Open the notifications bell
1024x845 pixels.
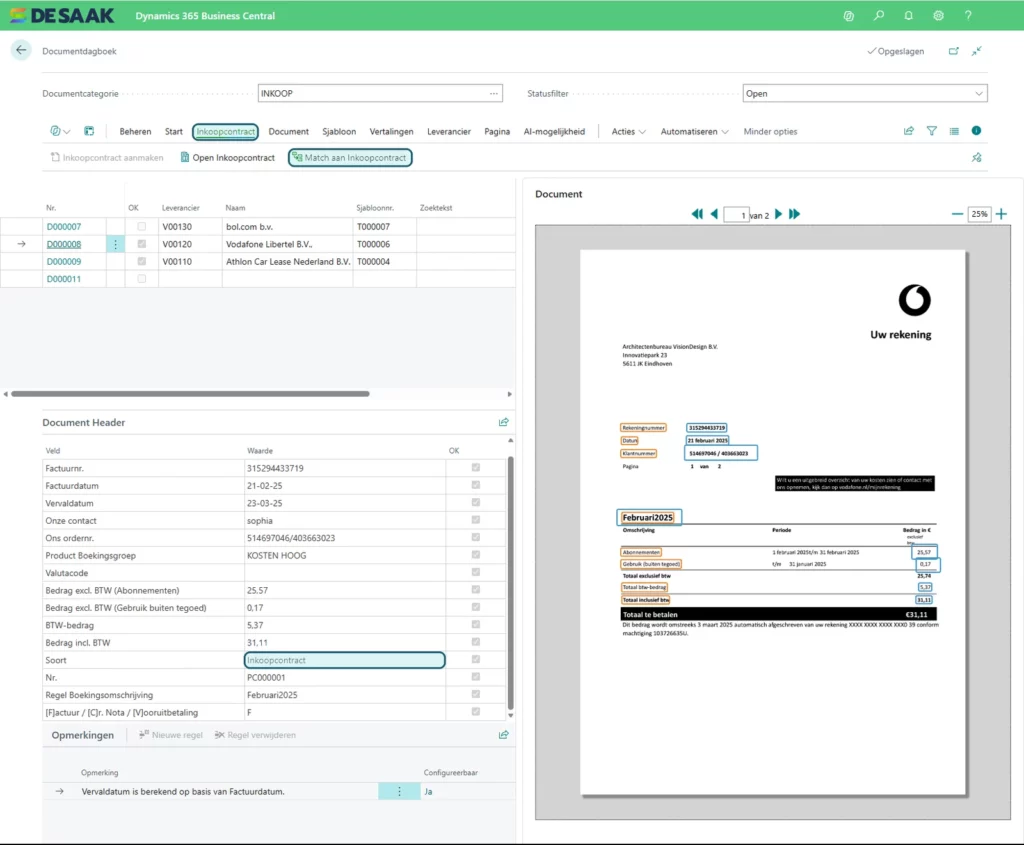pyautogui.click(x=908, y=16)
